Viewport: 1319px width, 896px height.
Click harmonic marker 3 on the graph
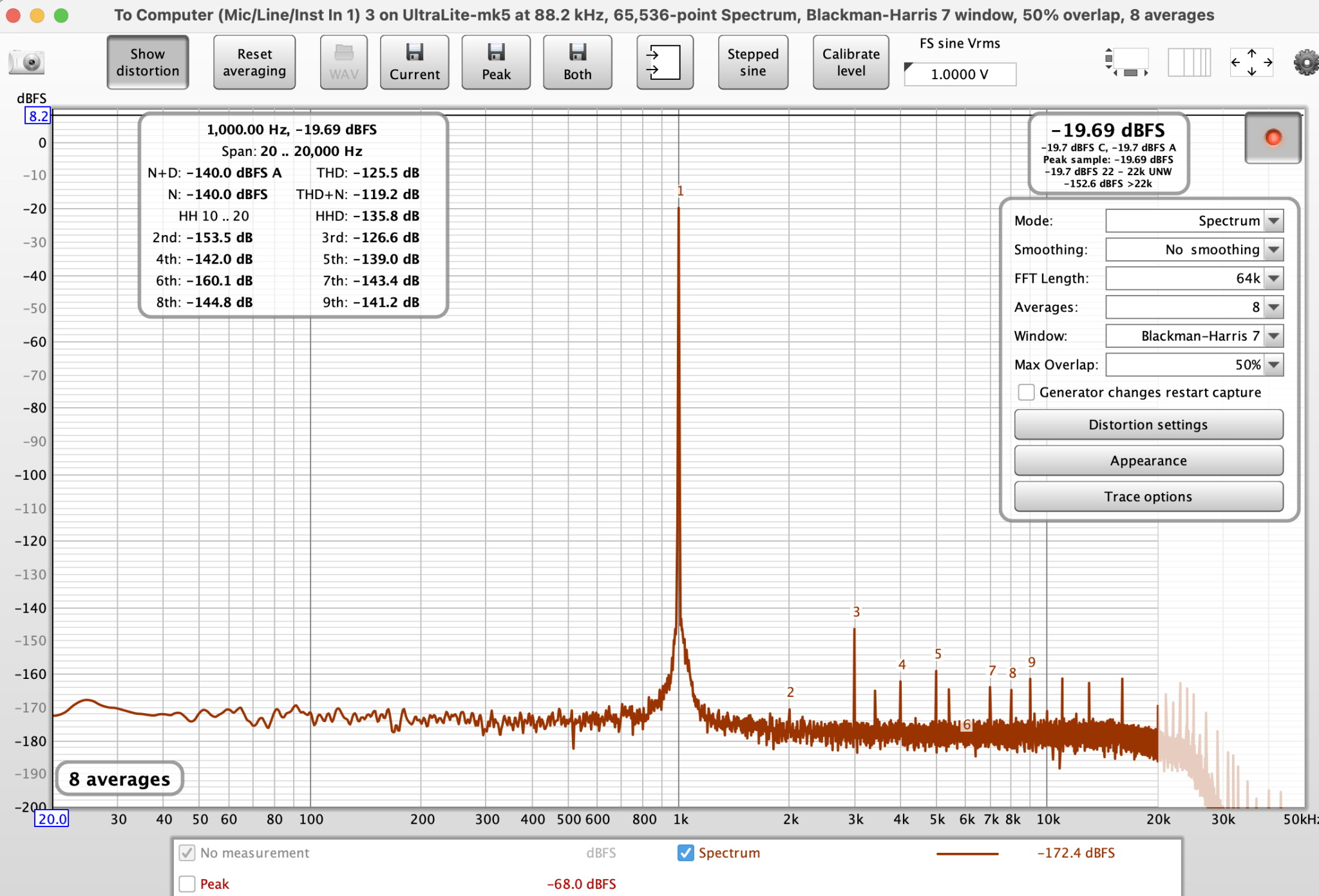pyautogui.click(x=856, y=612)
